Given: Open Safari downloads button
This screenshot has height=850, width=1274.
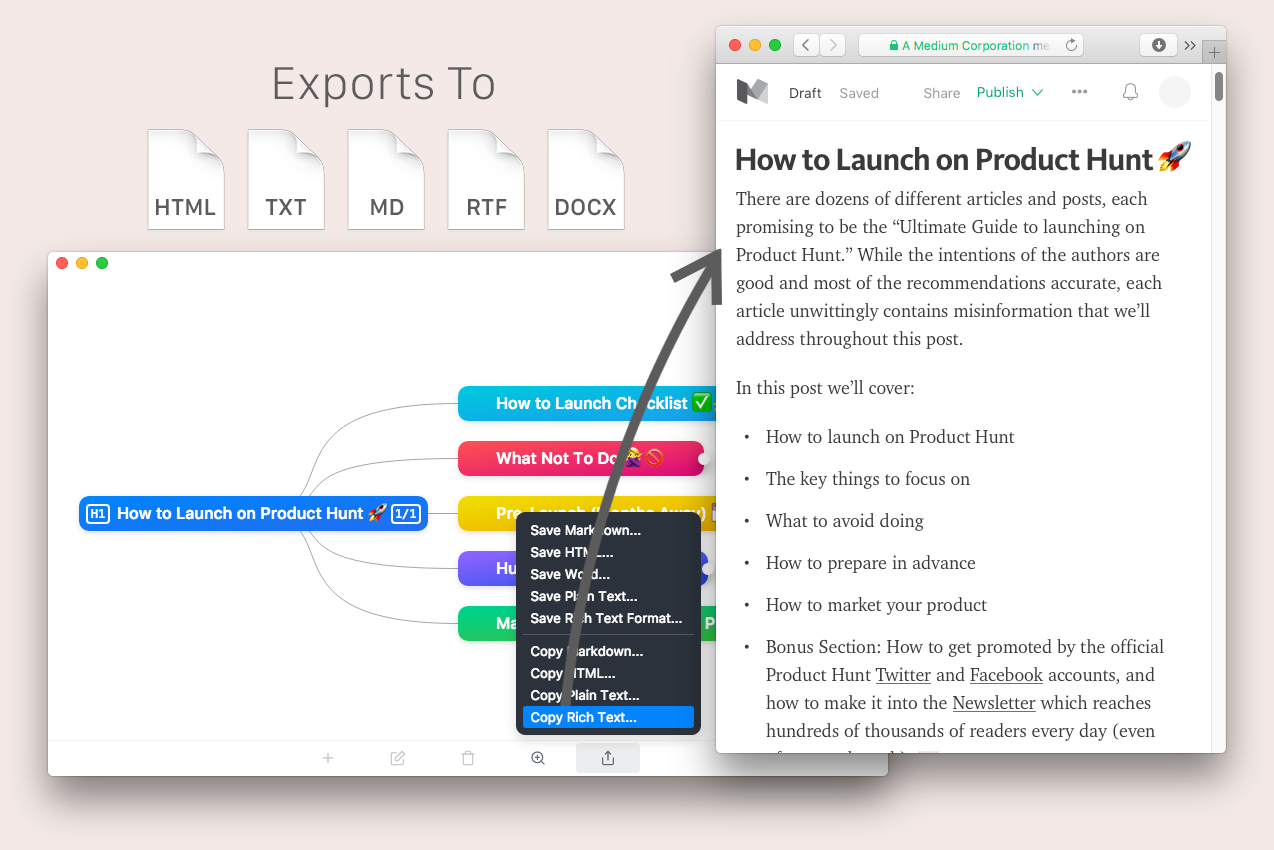Looking at the screenshot, I should tap(1158, 45).
